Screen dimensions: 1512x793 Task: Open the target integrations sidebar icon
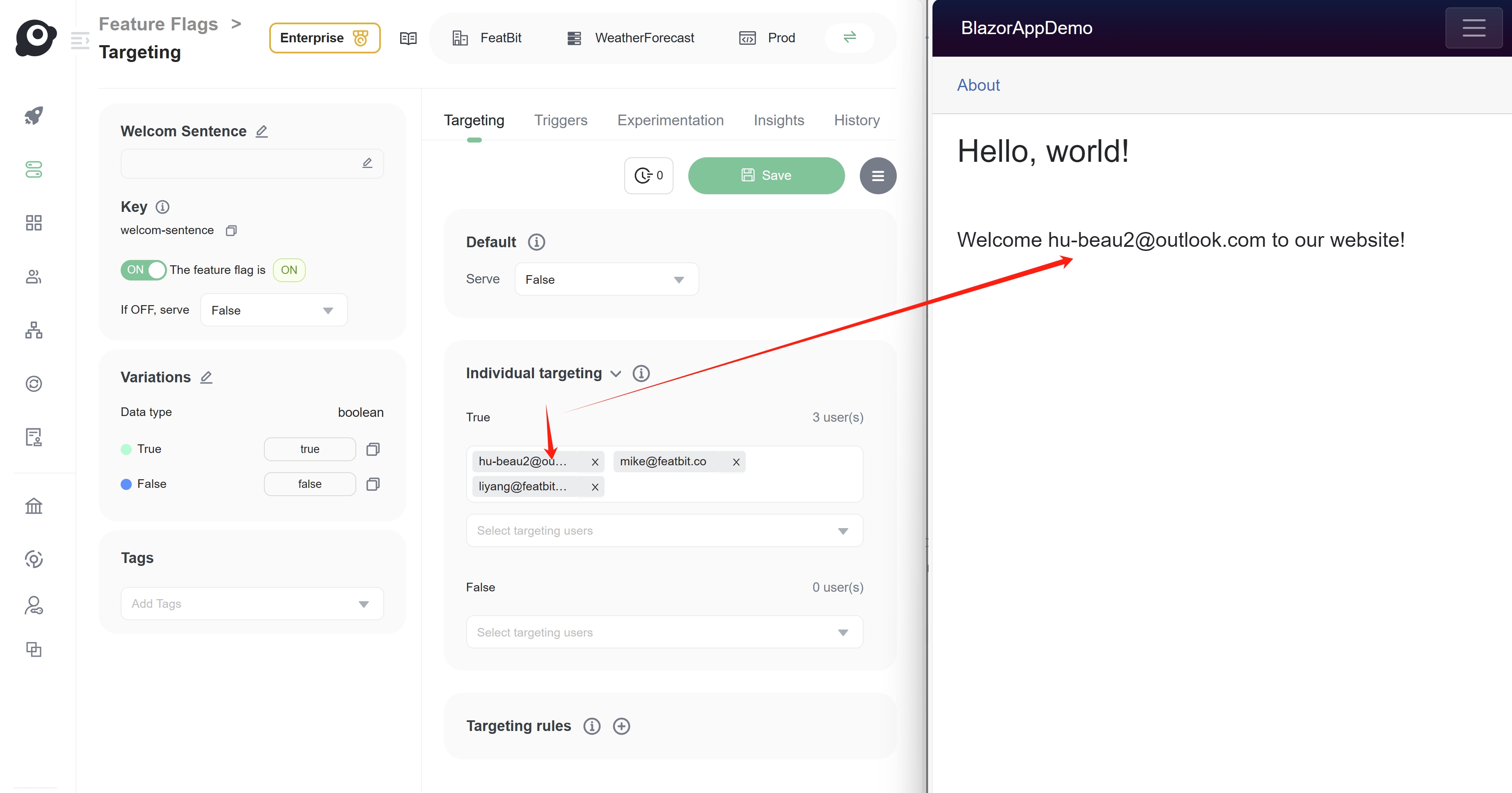[x=34, y=559]
